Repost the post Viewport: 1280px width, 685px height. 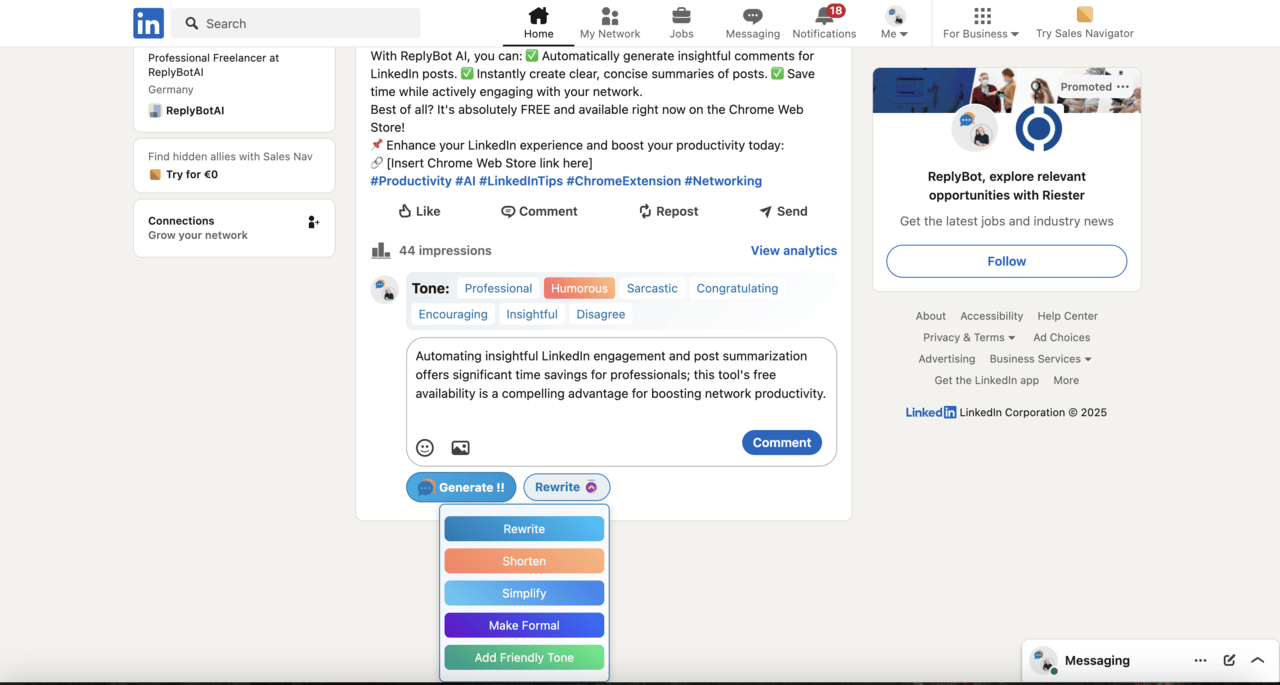pyautogui.click(x=668, y=211)
